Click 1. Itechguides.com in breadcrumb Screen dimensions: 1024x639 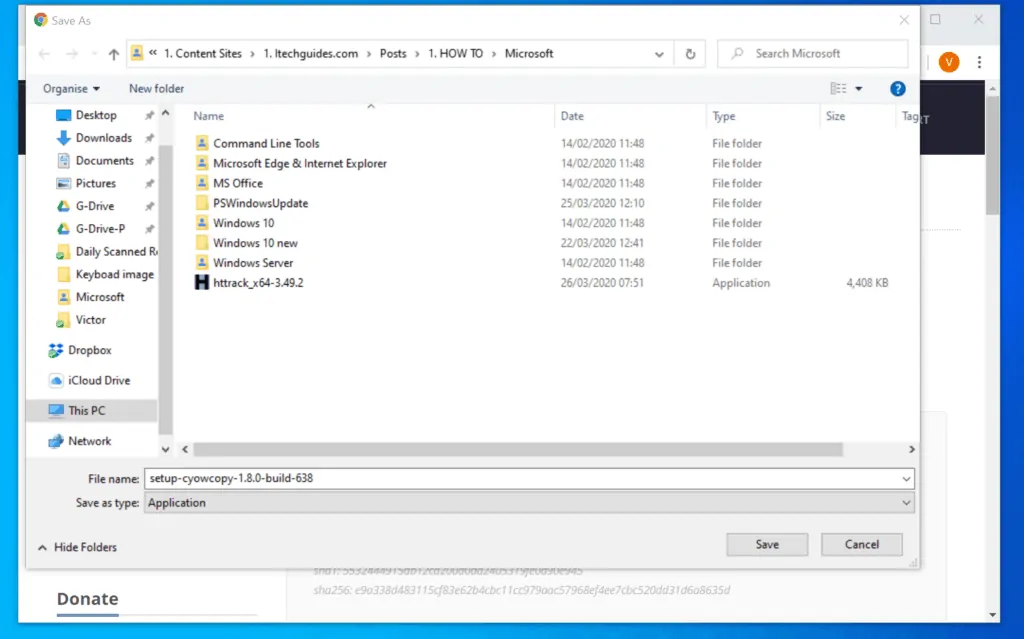(311, 54)
